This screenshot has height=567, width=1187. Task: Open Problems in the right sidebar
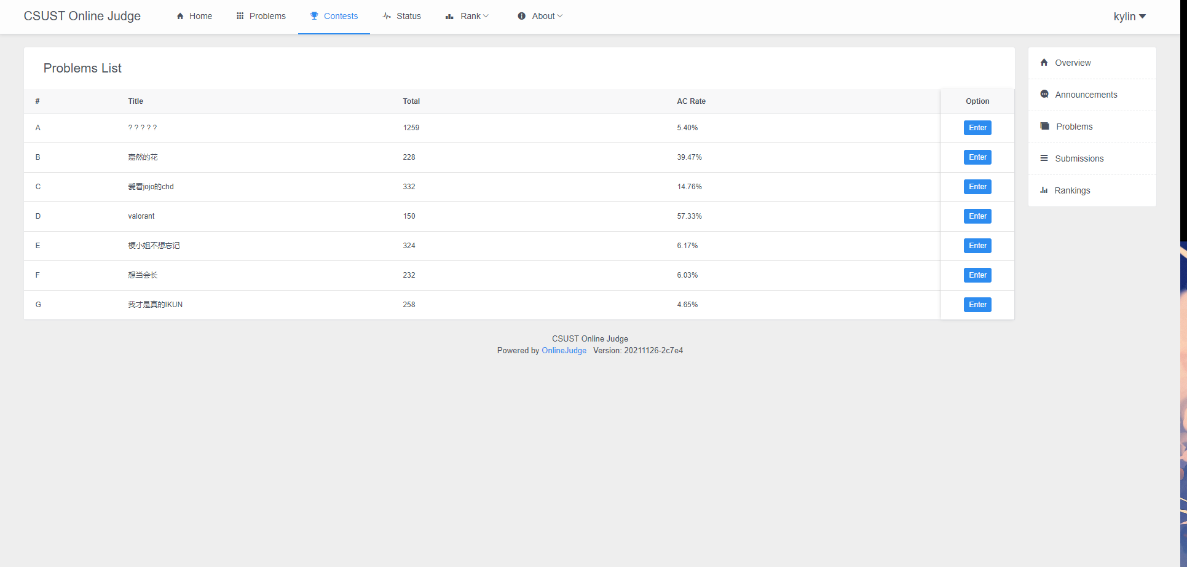coord(1074,127)
